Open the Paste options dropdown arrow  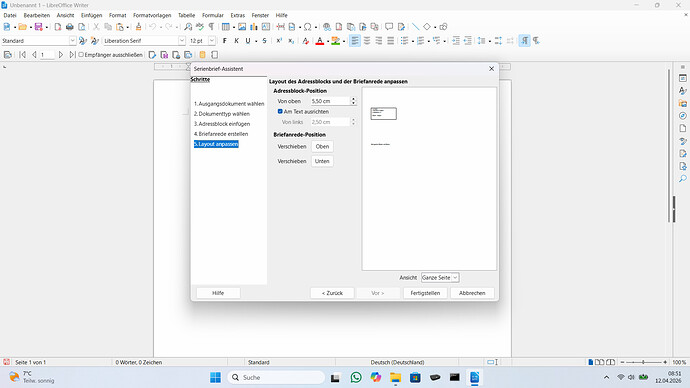(x=128, y=27)
